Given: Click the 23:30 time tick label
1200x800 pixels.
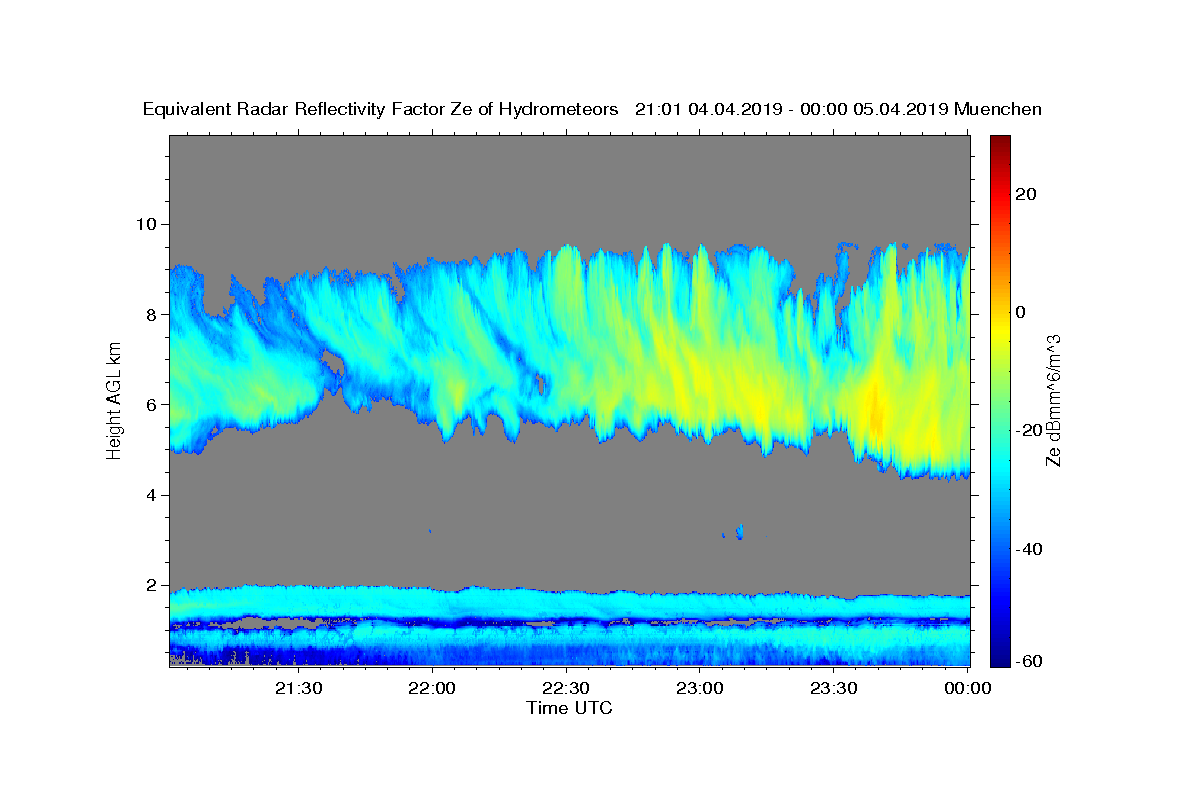Looking at the screenshot, I should coord(833,688).
